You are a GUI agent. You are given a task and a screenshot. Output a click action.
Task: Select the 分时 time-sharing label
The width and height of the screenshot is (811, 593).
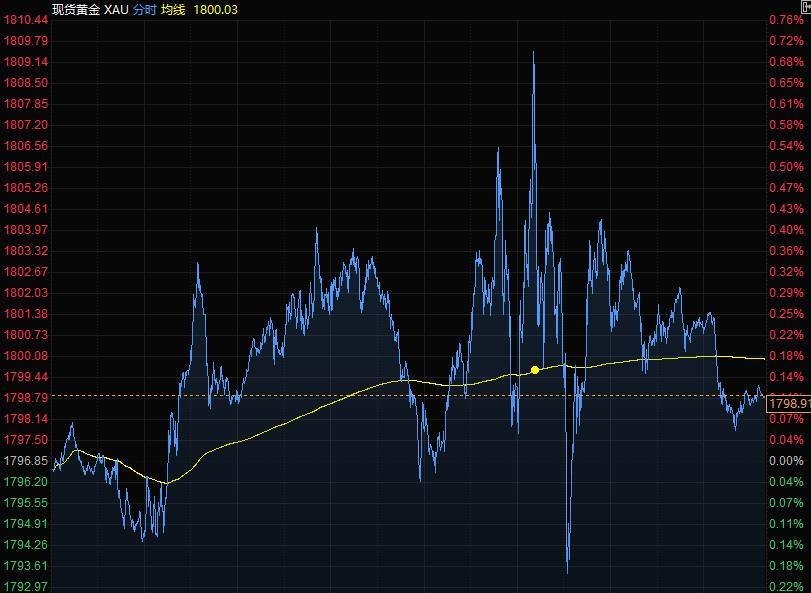144,9
